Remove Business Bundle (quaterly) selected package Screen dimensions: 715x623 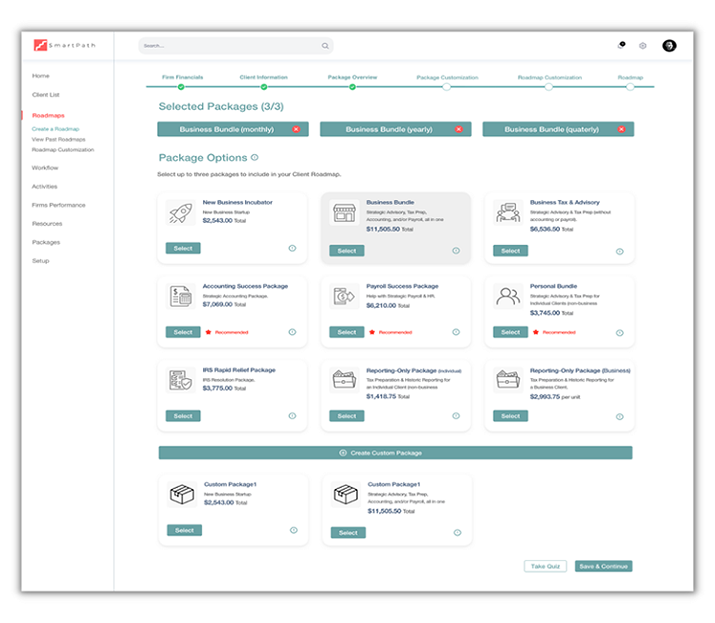tap(621, 129)
